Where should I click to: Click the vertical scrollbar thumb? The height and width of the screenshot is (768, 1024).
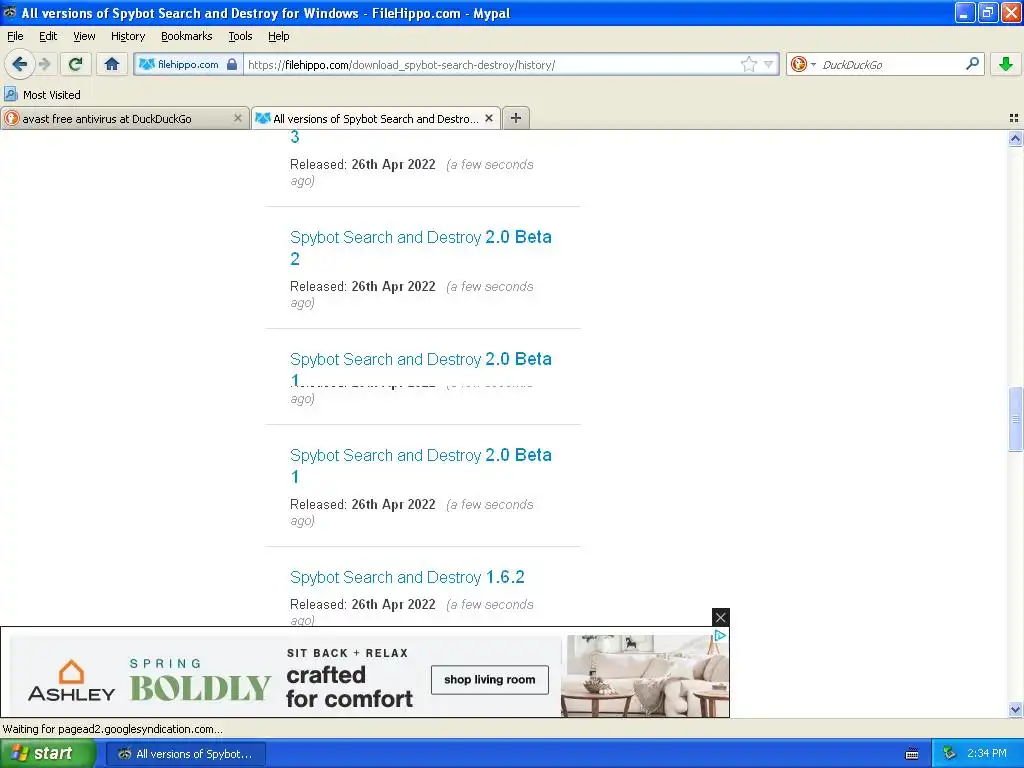click(x=1016, y=419)
